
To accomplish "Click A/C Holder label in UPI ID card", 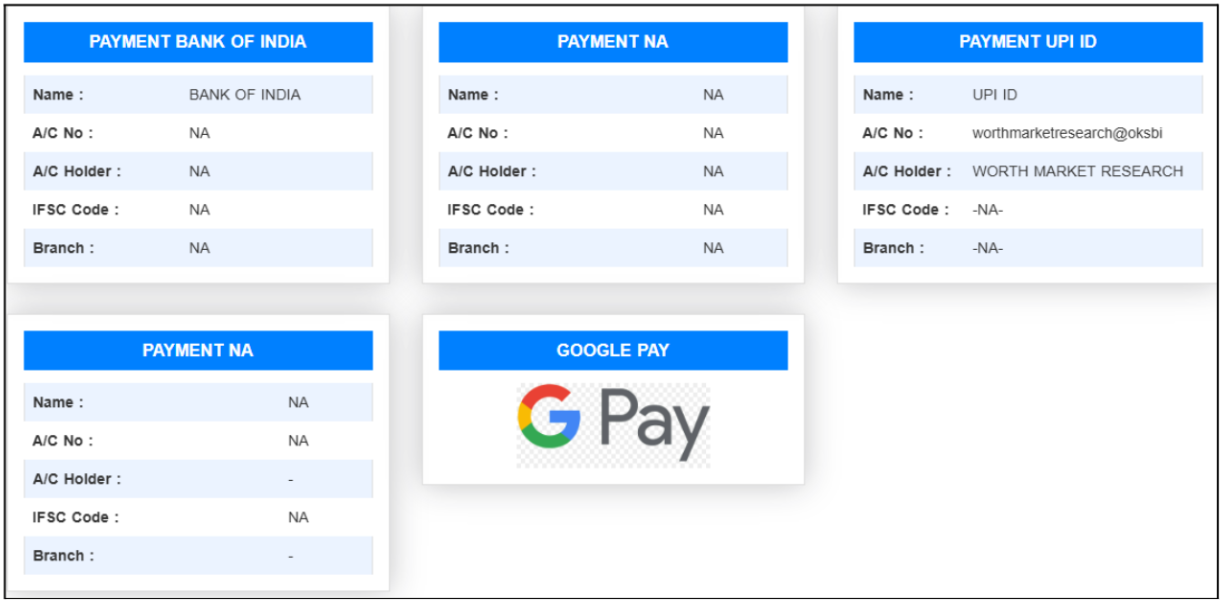I will click(x=907, y=171).
